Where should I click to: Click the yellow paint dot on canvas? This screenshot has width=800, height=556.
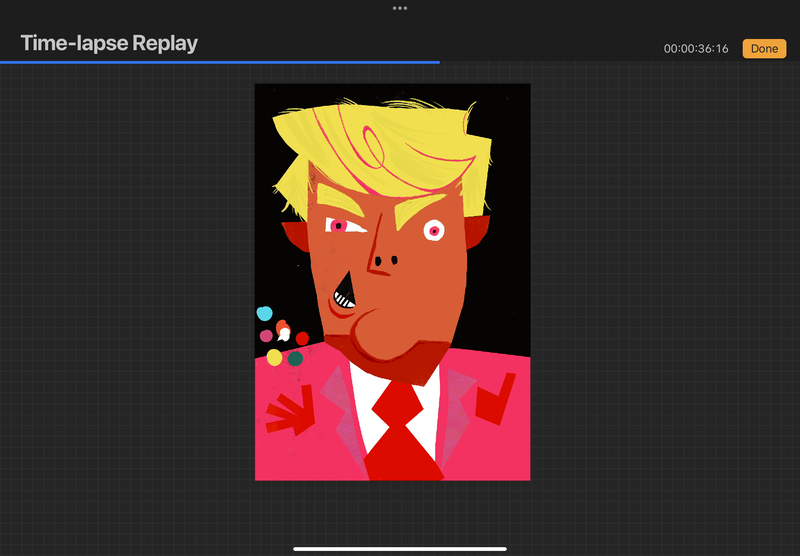pyautogui.click(x=274, y=357)
